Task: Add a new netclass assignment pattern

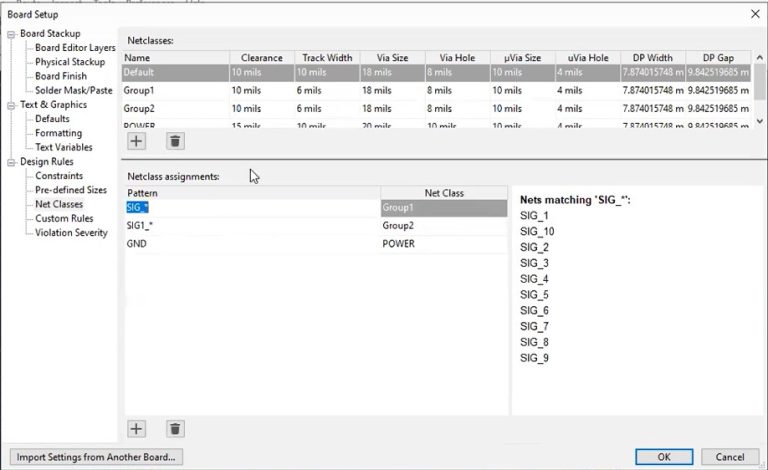Action: click(137, 428)
